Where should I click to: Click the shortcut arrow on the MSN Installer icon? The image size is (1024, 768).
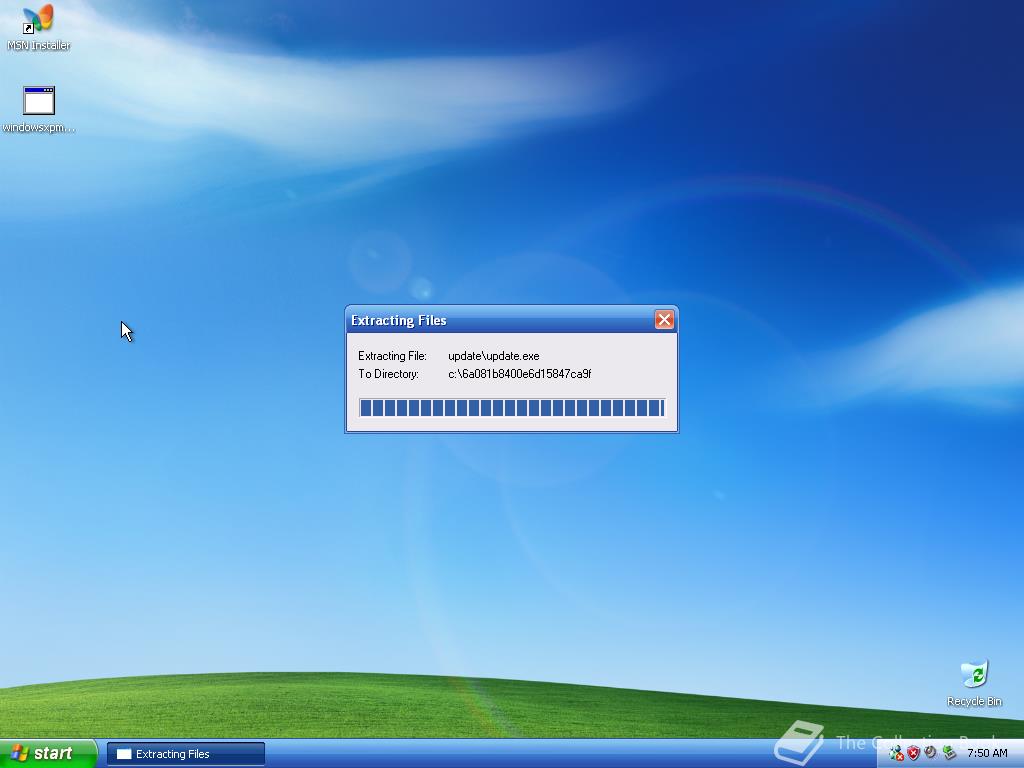(x=27, y=29)
